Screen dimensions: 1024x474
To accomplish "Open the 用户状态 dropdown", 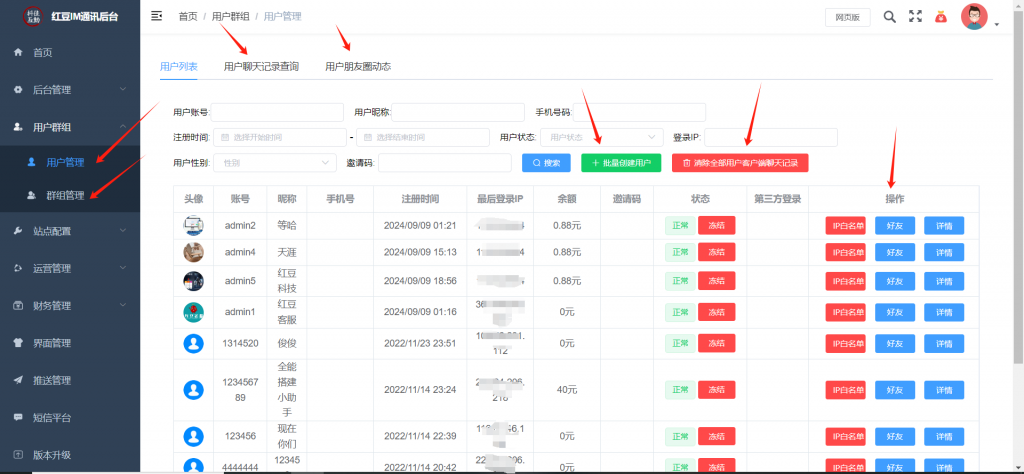I will click(x=603, y=137).
